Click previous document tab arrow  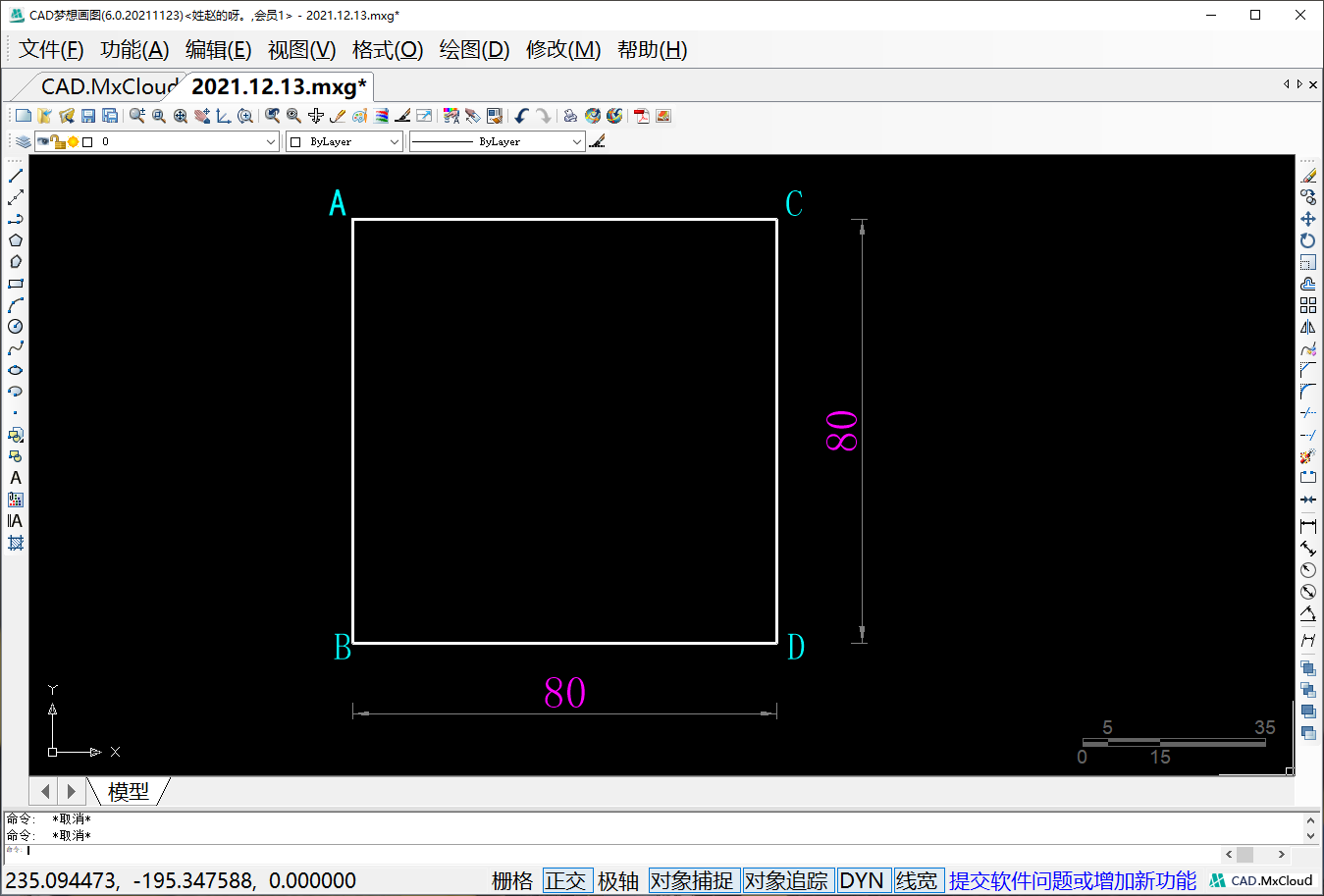[1286, 84]
